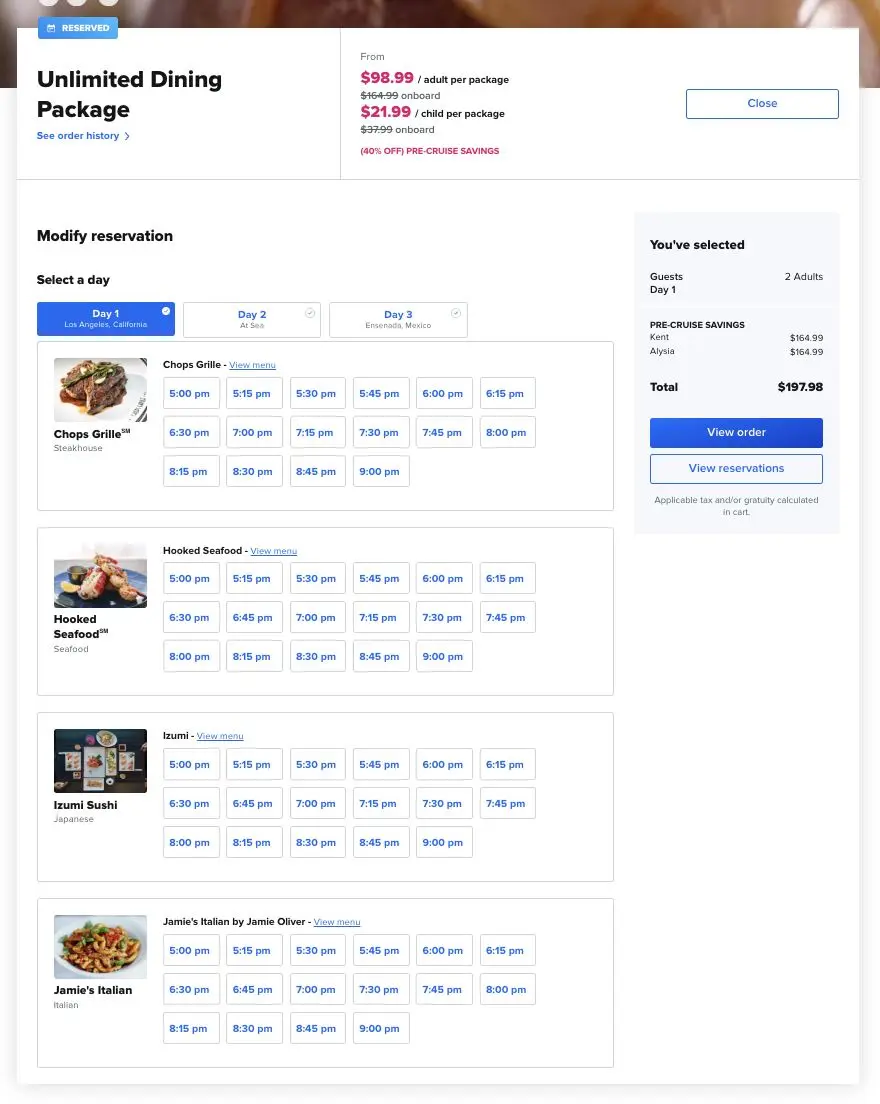
Task: Click the checkmark icon on Day 1 tab
Action: [166, 311]
